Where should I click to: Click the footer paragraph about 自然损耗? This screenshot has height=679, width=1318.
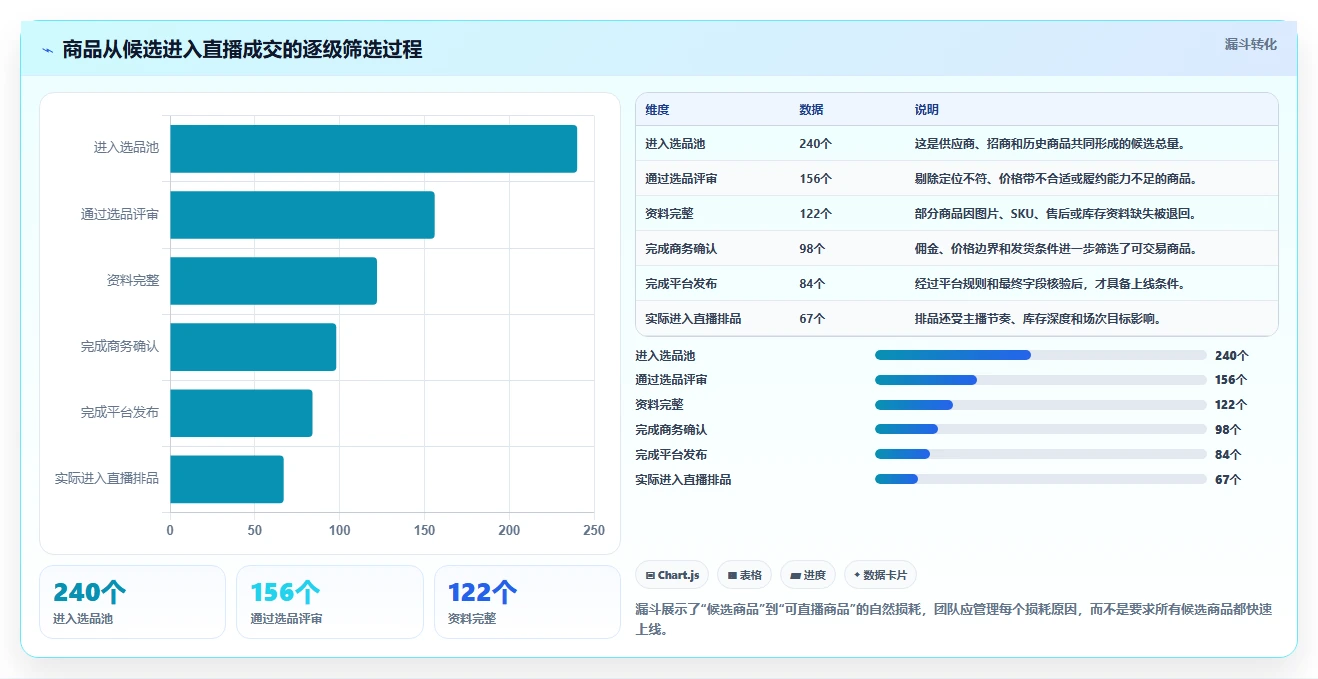point(954,619)
